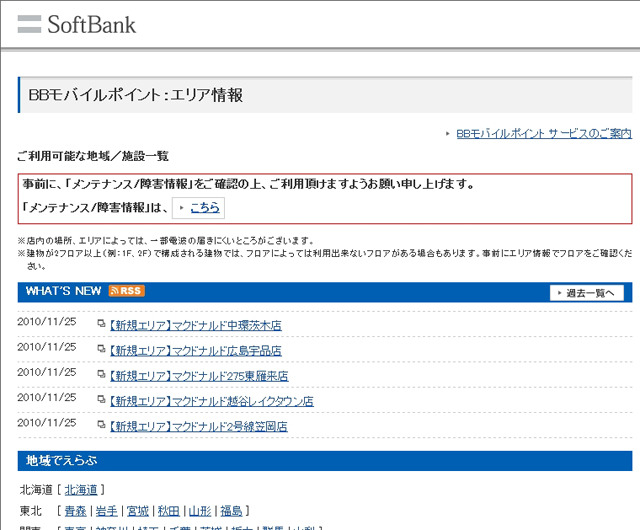Screen dimensions: 640x530
Task: Click new-window icon beside マクドナルド275東雁来店
Action: [x=101, y=374]
